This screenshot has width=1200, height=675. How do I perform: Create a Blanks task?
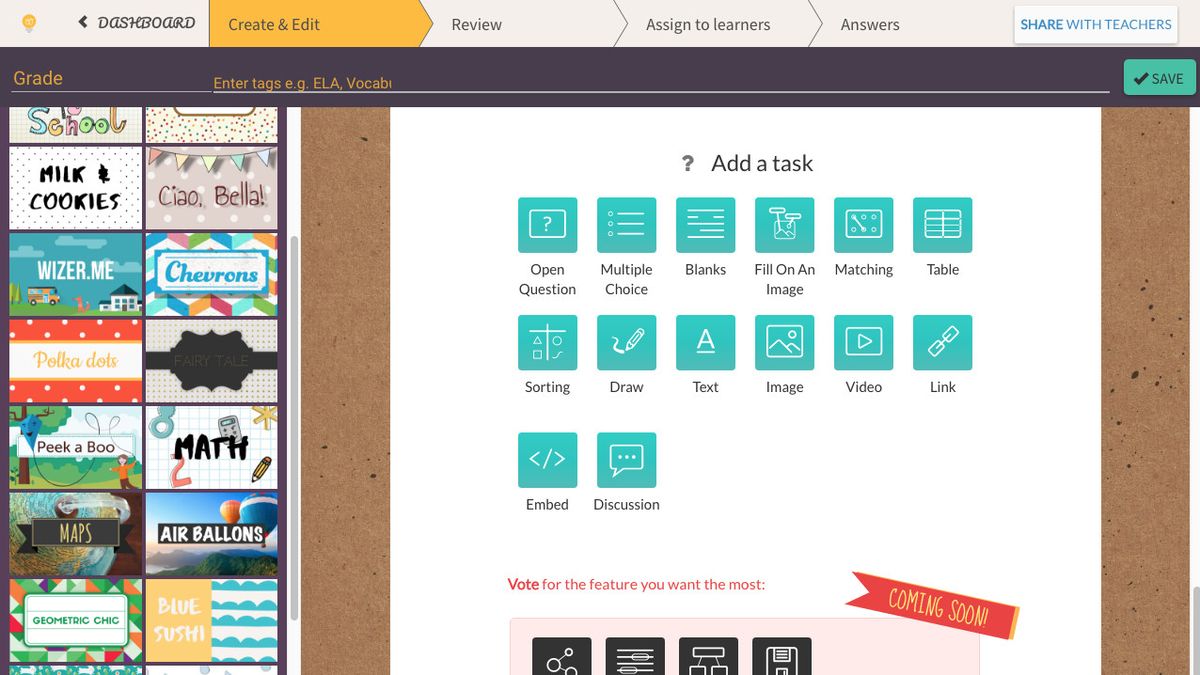coord(705,224)
